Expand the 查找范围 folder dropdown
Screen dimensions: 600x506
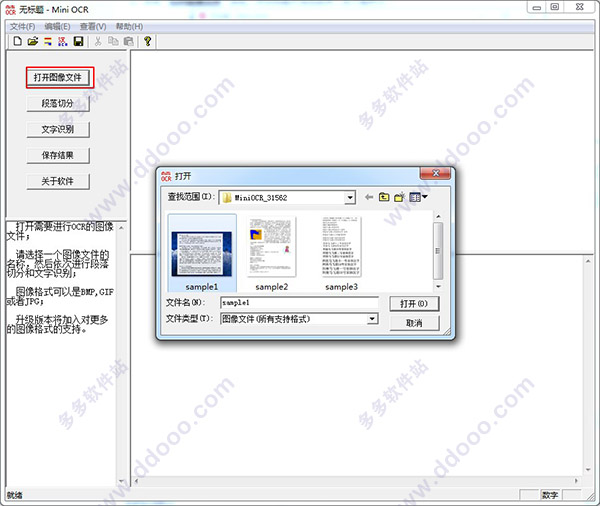(x=349, y=198)
